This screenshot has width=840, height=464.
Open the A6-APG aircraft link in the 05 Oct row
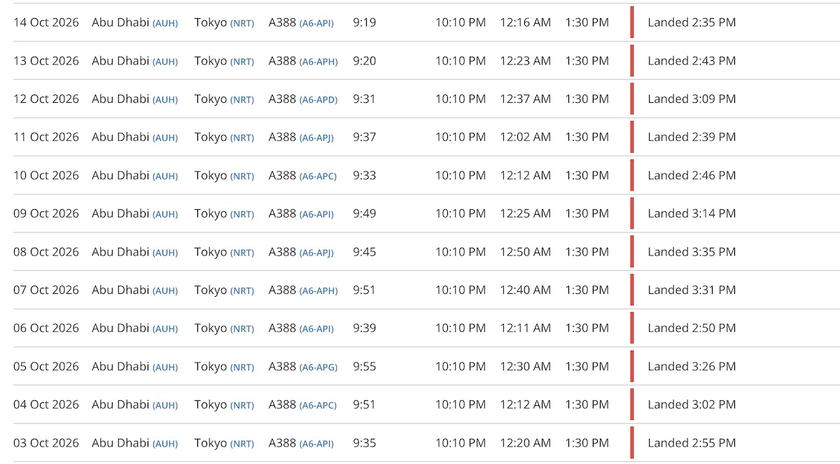[x=318, y=368]
